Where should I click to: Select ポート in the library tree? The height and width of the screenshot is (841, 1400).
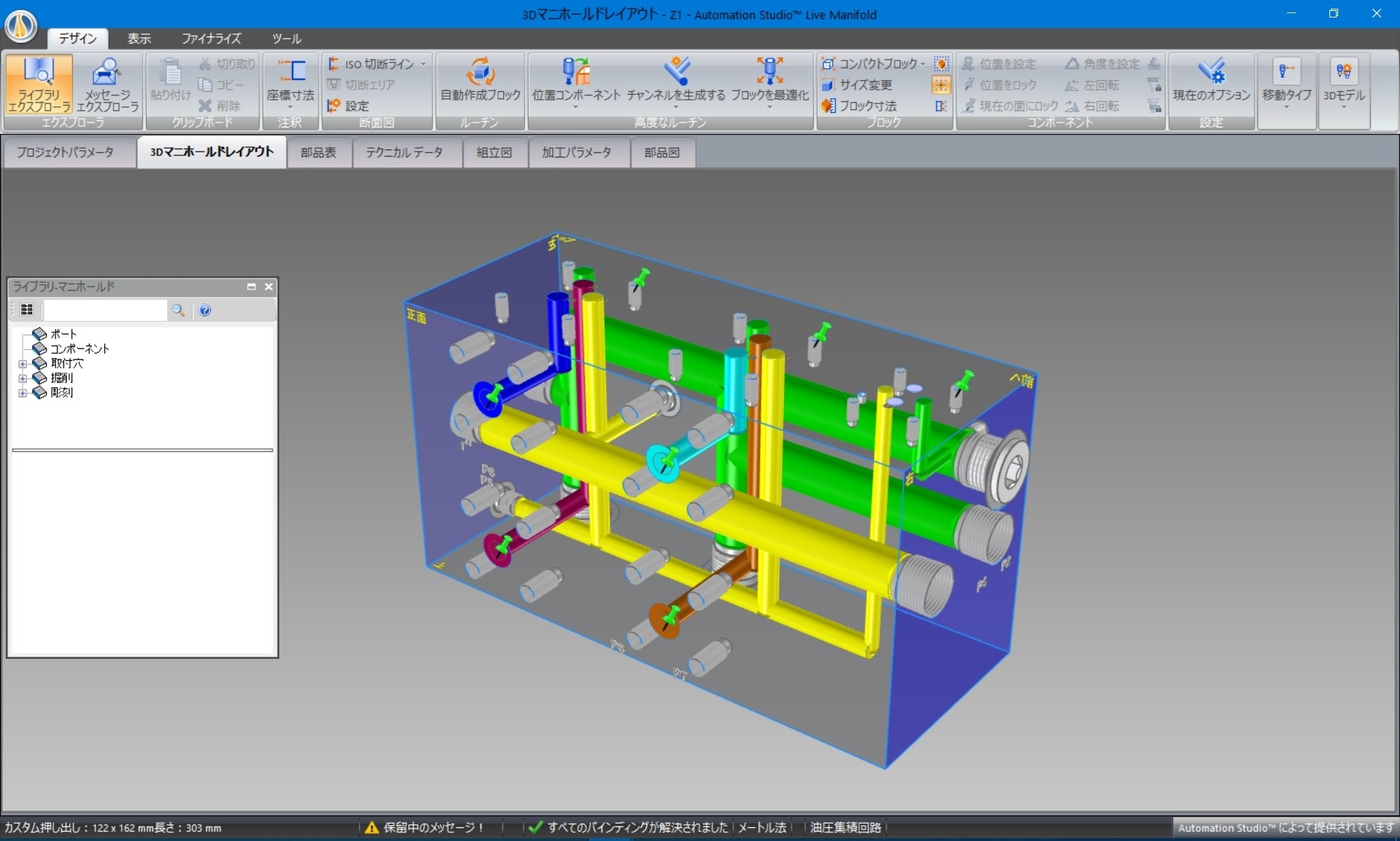coord(63,334)
